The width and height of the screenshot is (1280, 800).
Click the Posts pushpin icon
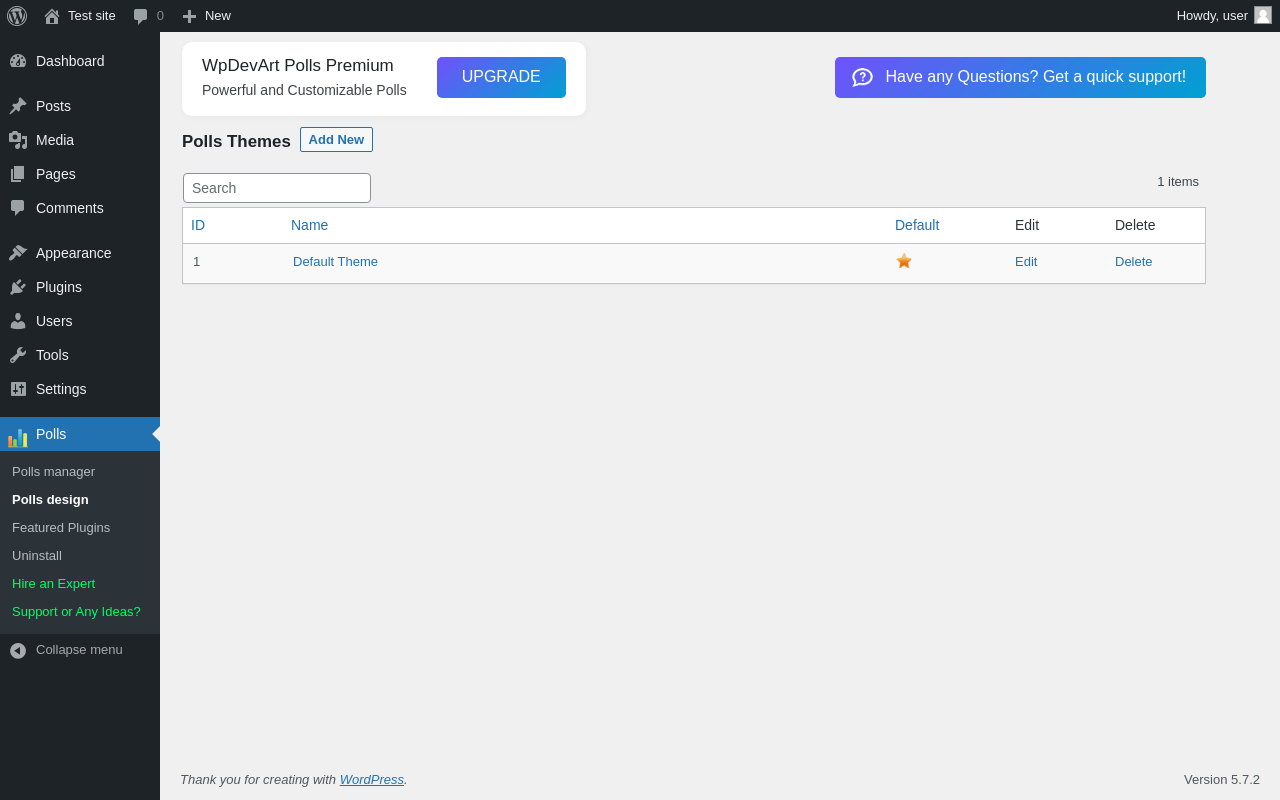(x=18, y=106)
